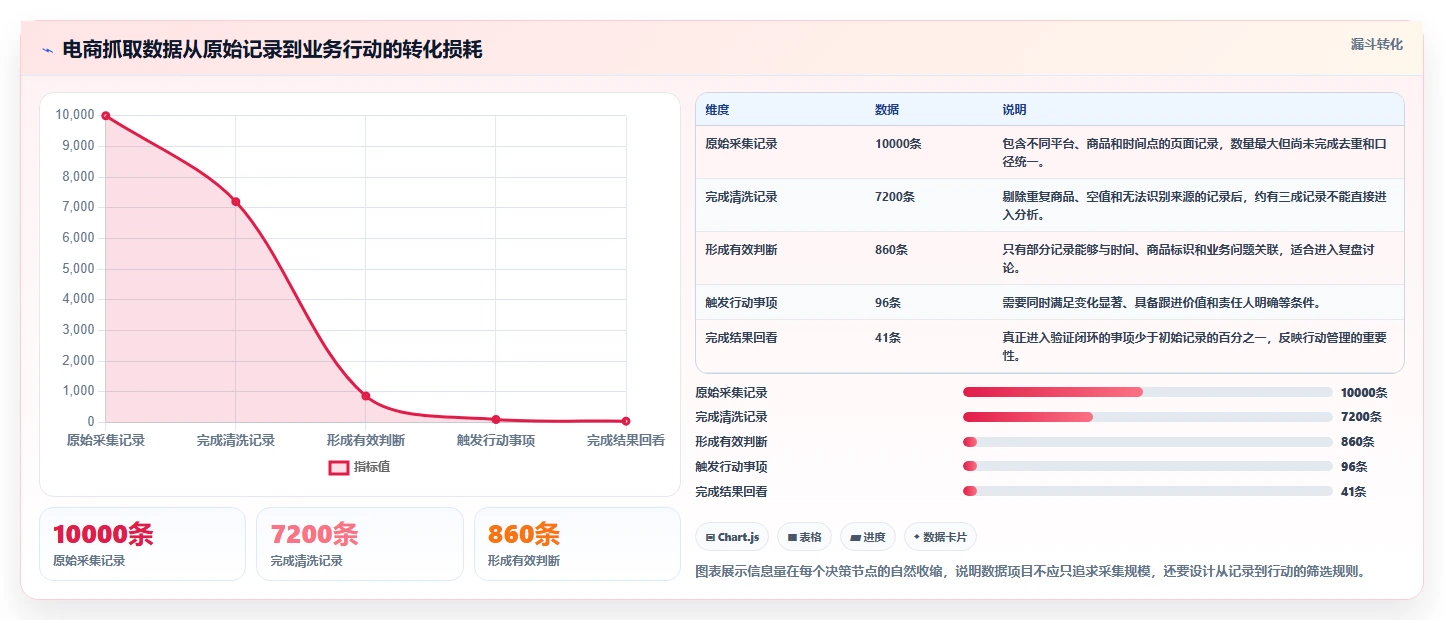This screenshot has height=620, width=1444.
Task: Click the 漏斗转化 label at top right
Action: click(x=1377, y=45)
